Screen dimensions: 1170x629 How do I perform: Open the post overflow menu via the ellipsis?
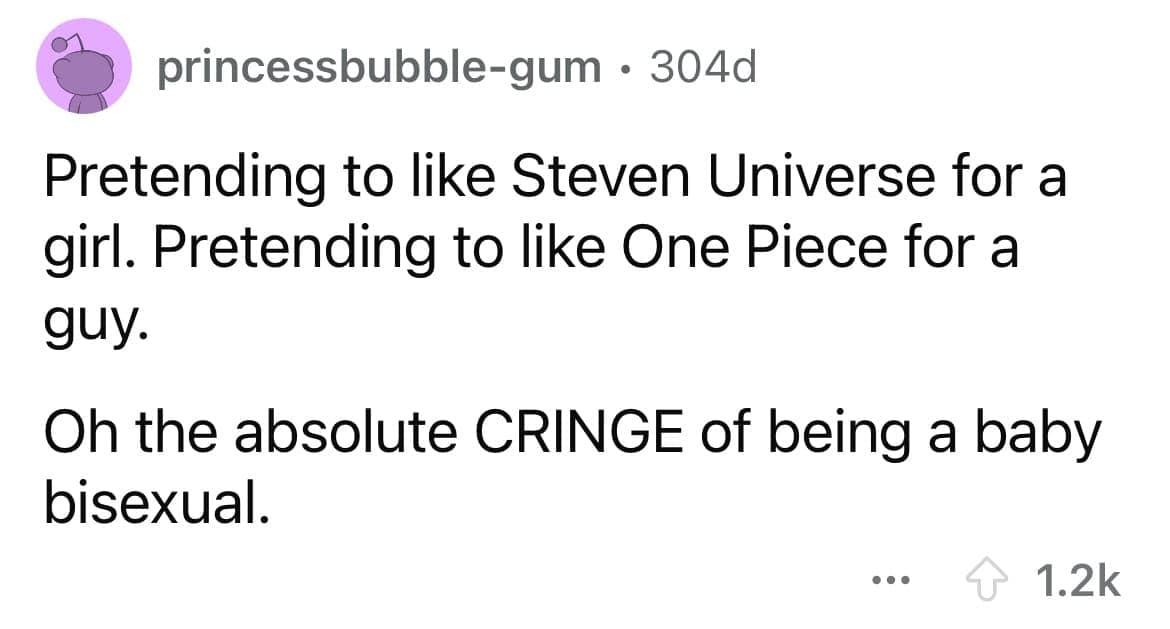(x=891, y=578)
